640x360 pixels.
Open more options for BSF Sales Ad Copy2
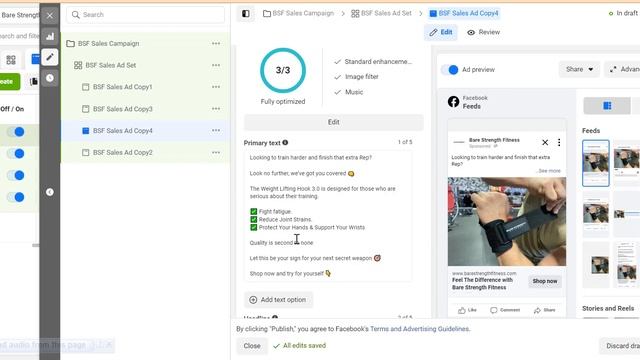pyautogui.click(x=216, y=152)
